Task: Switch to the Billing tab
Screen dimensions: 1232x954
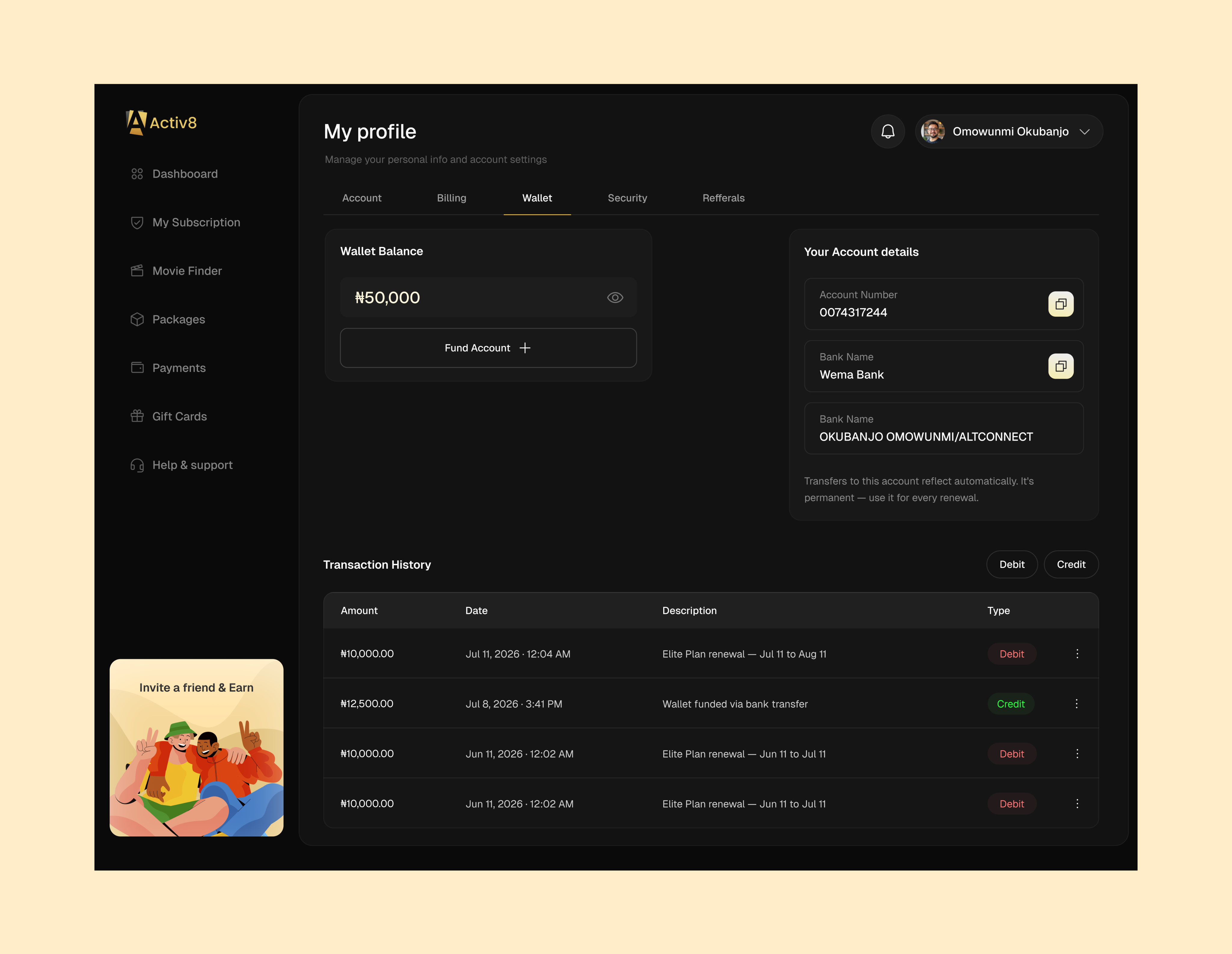Action: 451,198
